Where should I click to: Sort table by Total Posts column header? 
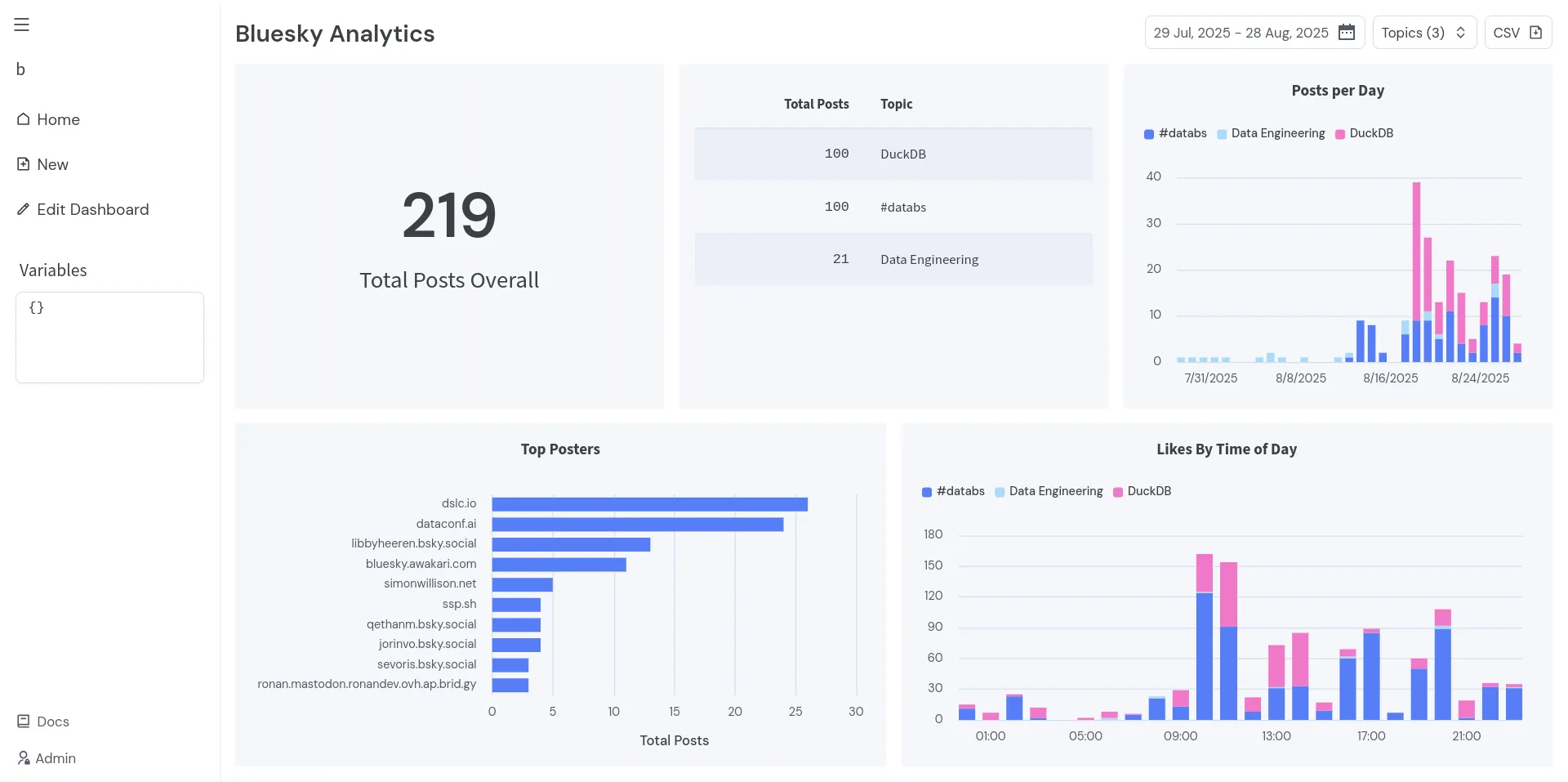[816, 104]
